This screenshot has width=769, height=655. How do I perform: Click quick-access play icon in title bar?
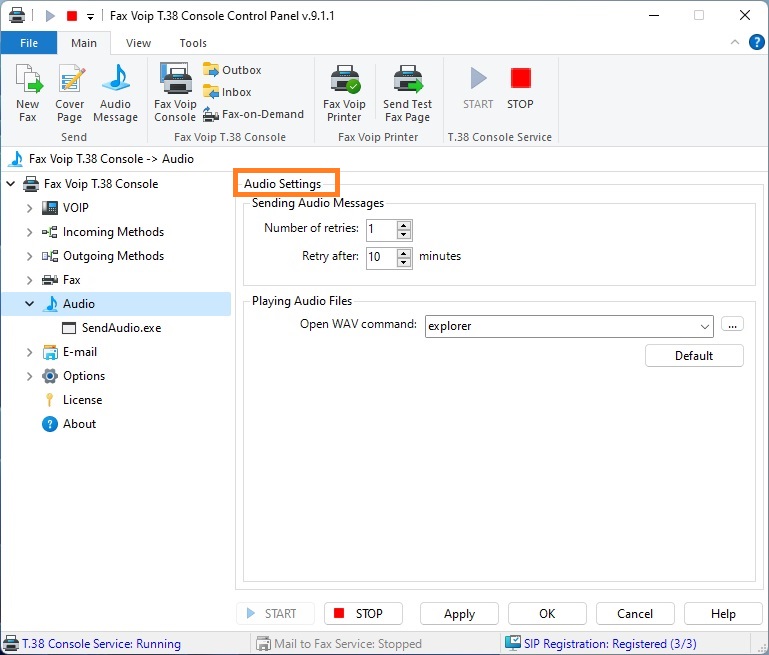pos(50,16)
